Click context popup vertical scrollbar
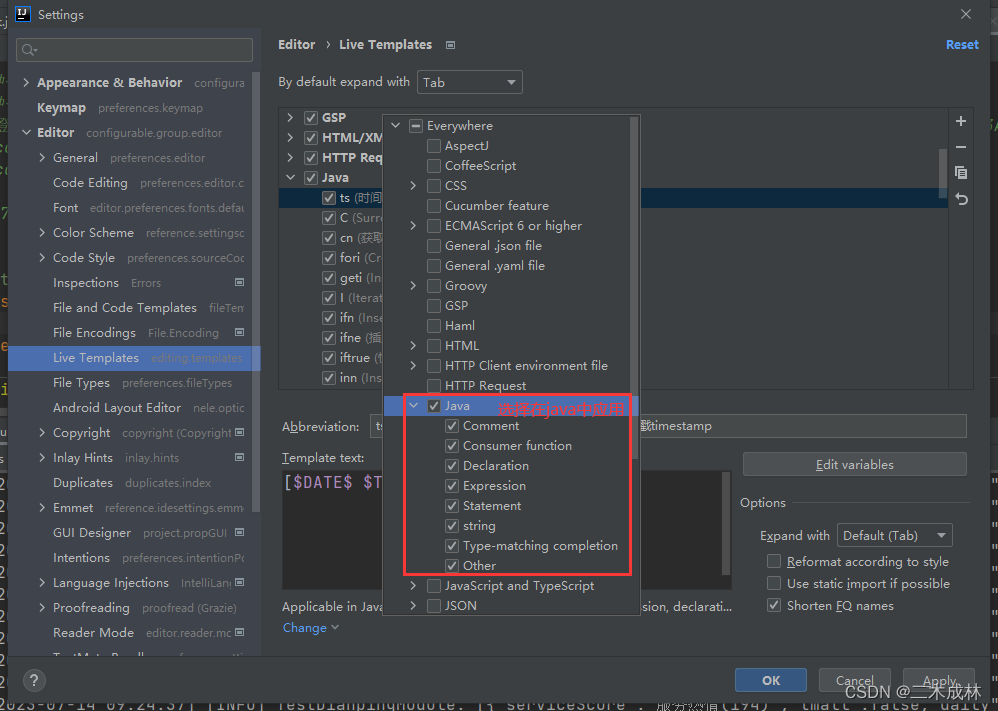998x711 pixels. (634, 286)
